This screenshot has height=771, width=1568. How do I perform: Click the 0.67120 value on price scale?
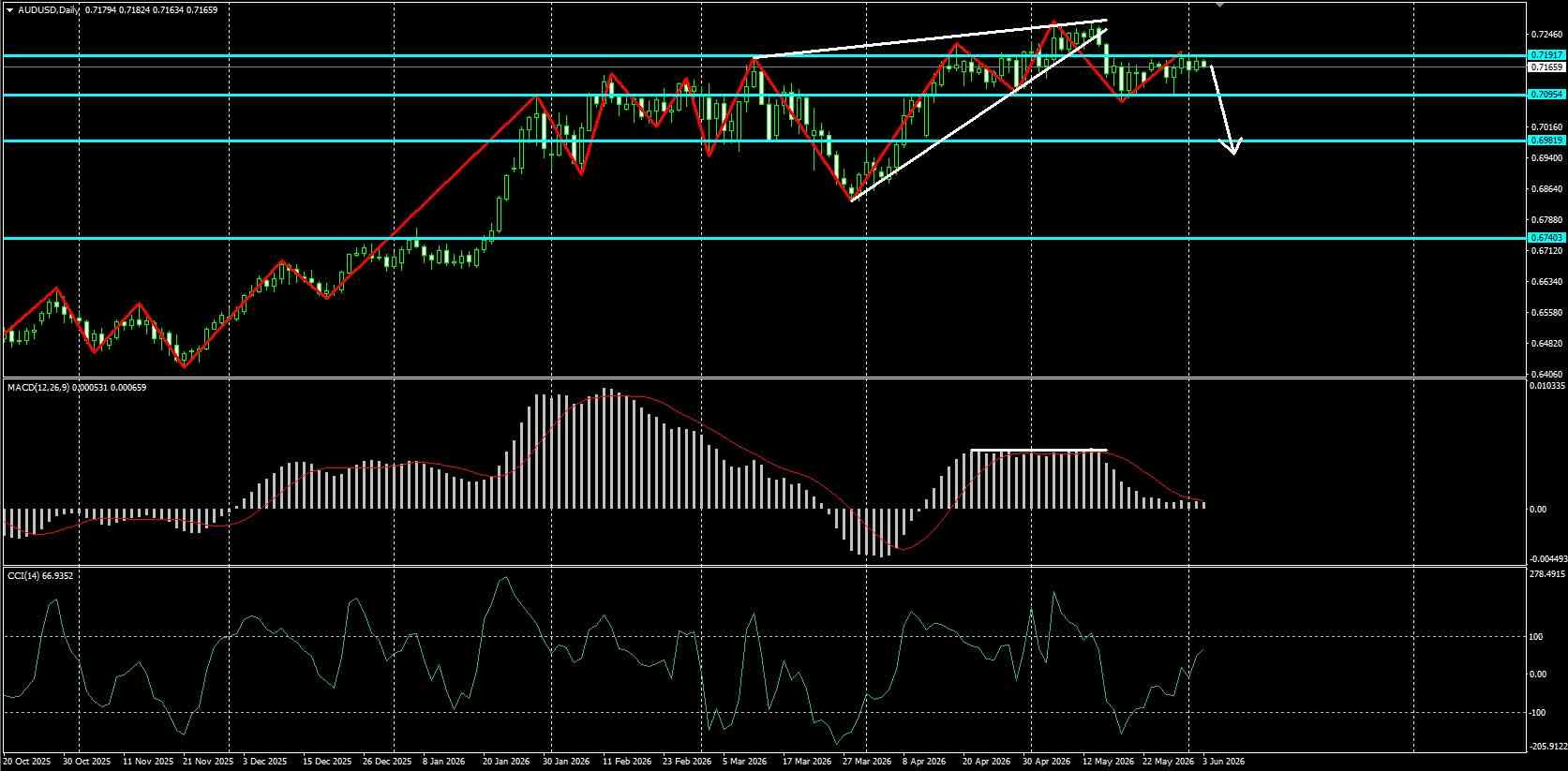pyautogui.click(x=1546, y=251)
